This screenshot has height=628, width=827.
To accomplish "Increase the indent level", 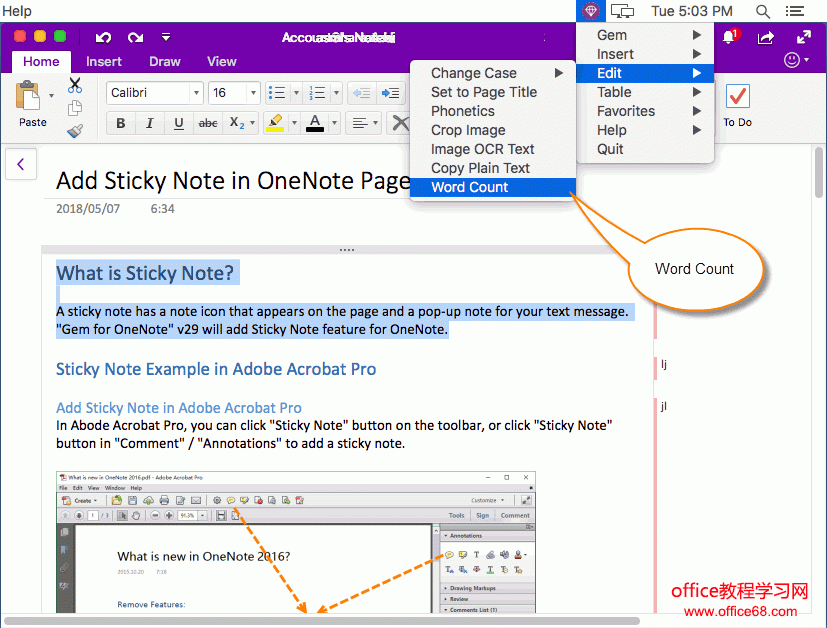I will [x=391, y=93].
